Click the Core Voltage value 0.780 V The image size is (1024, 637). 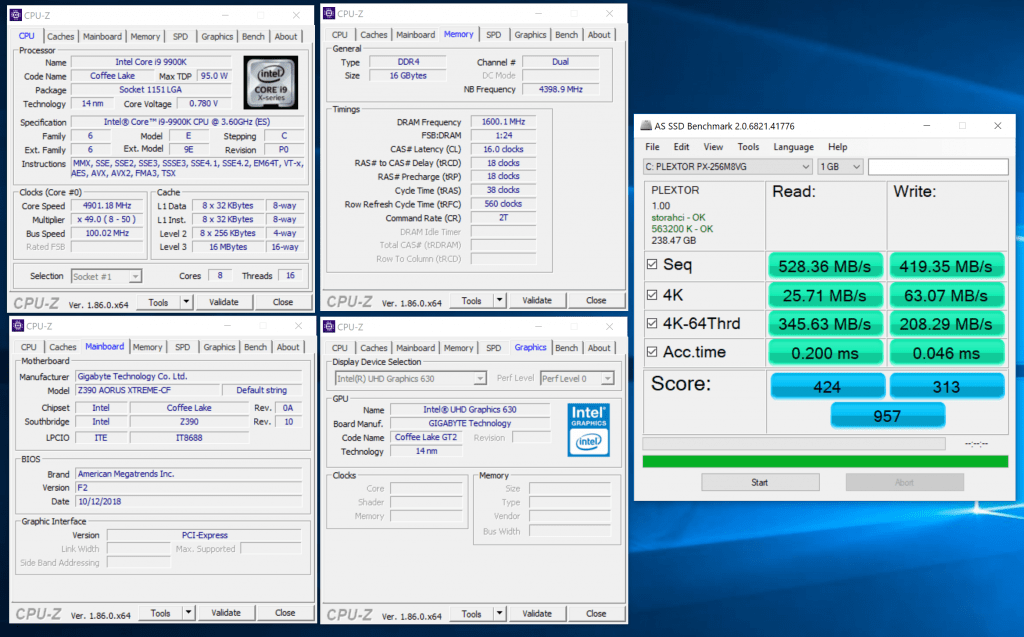(x=204, y=103)
